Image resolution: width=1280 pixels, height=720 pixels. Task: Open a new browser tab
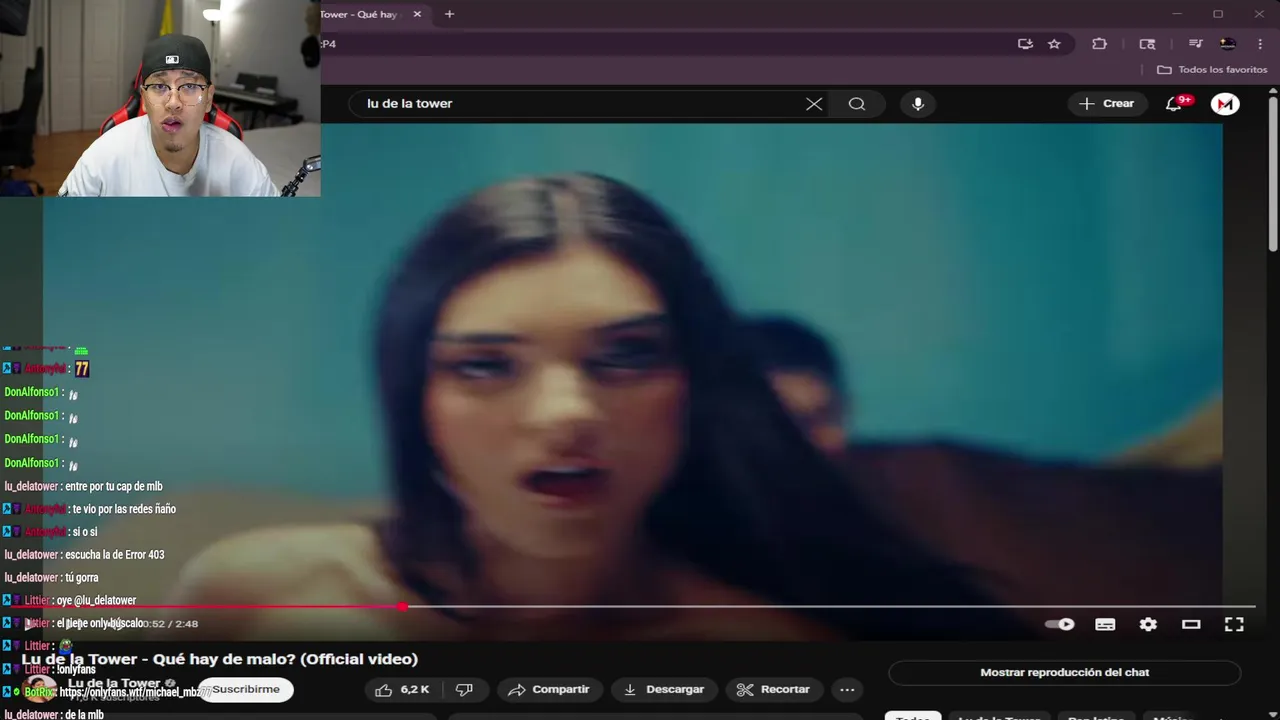coord(449,14)
